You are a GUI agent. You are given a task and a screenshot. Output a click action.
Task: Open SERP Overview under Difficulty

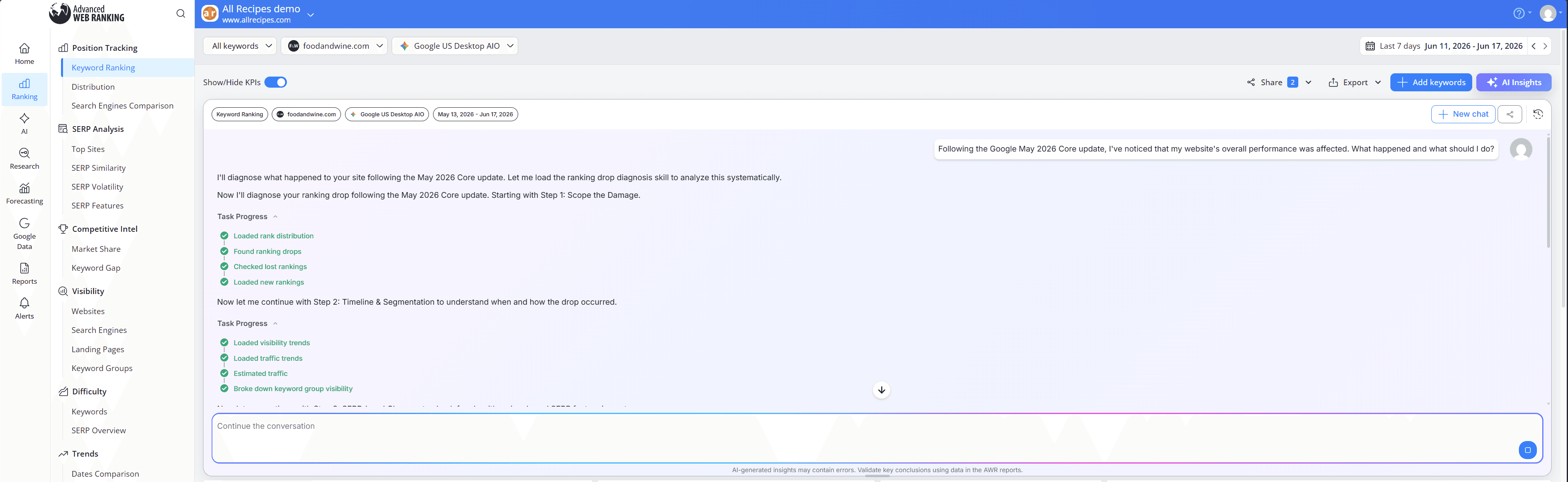99,430
